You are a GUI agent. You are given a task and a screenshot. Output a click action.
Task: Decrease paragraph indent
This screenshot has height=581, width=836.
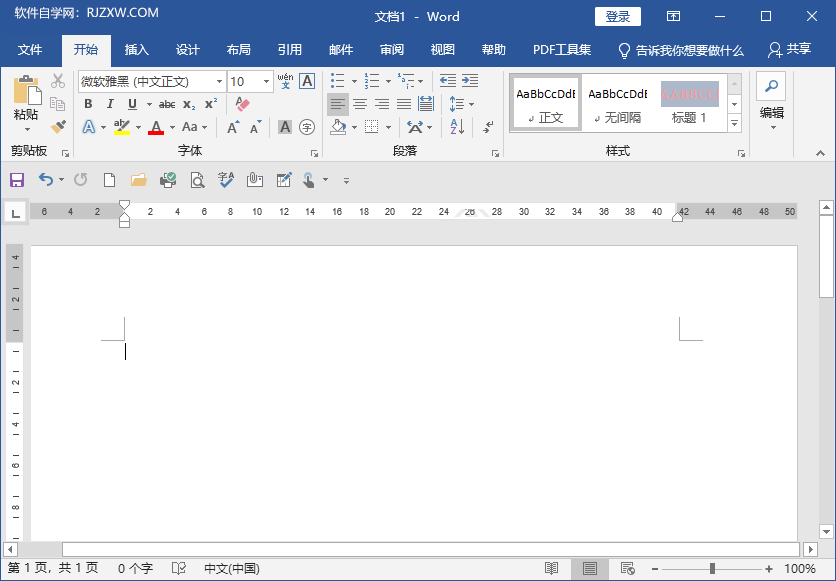(447, 81)
